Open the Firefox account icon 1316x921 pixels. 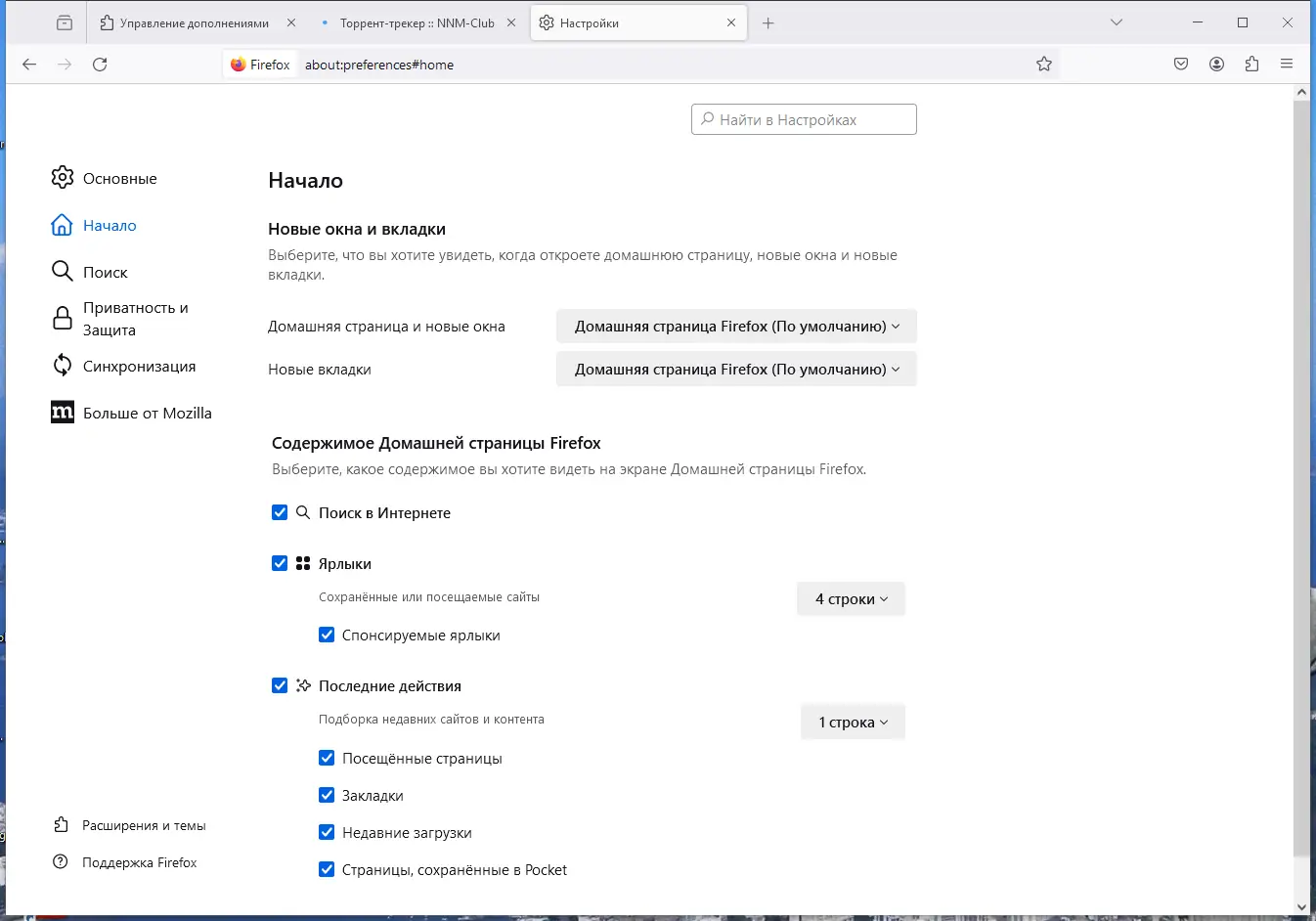tap(1216, 65)
